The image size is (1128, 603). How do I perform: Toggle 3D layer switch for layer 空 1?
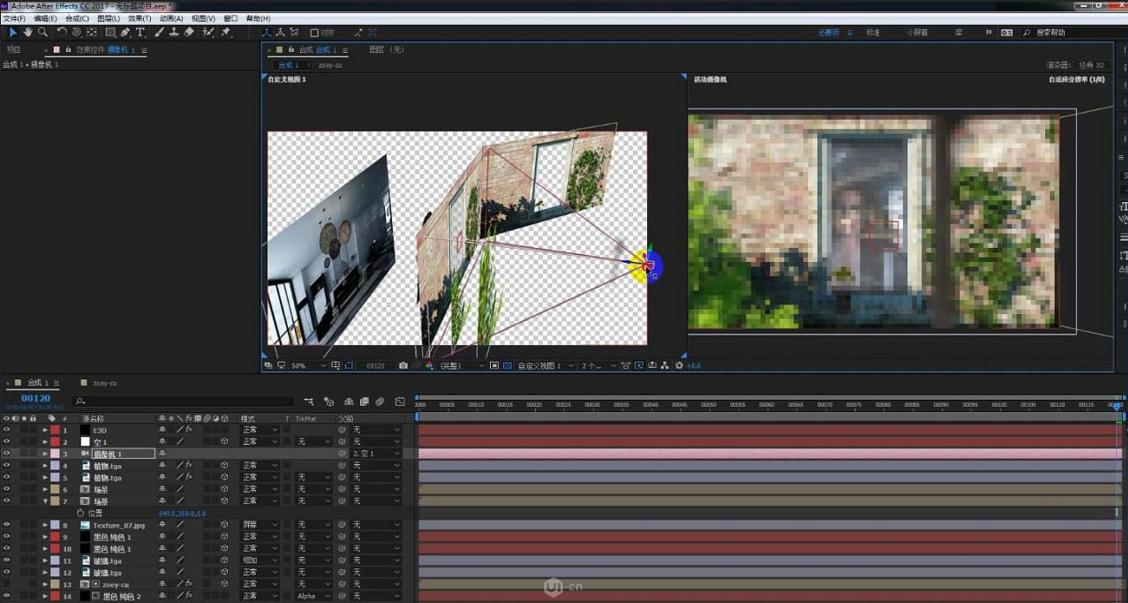coord(225,442)
